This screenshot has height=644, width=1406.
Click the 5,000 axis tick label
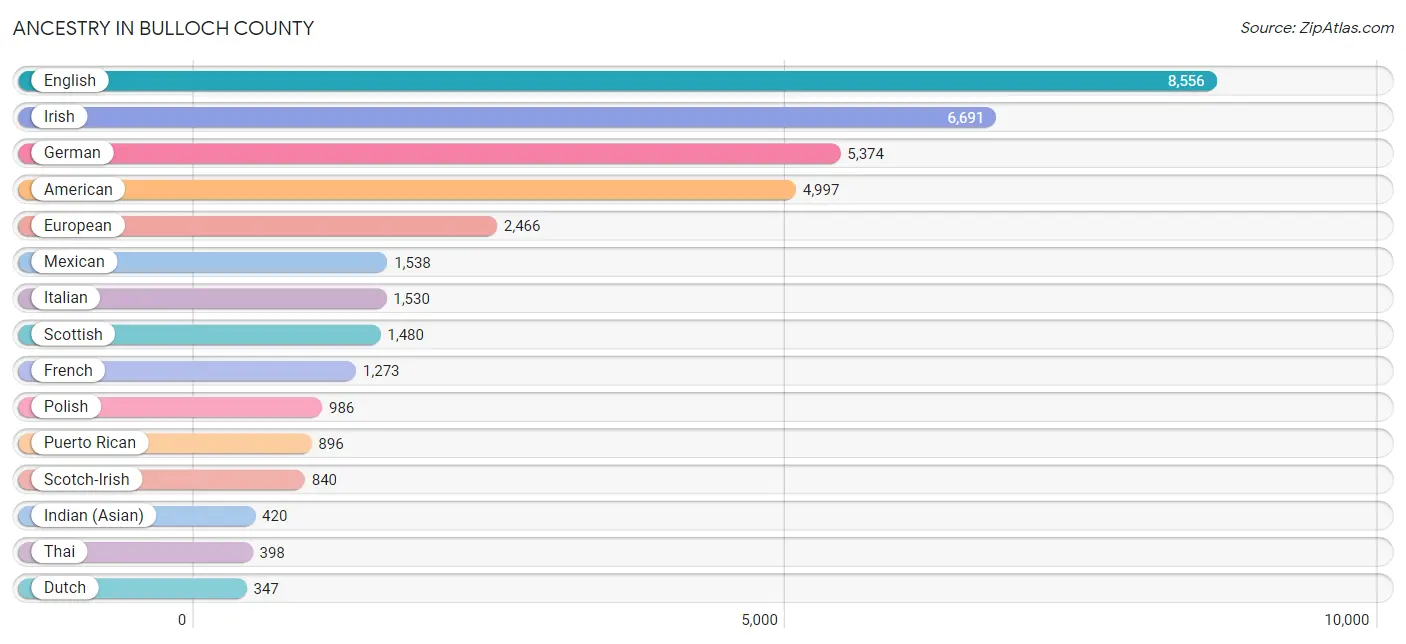click(759, 620)
